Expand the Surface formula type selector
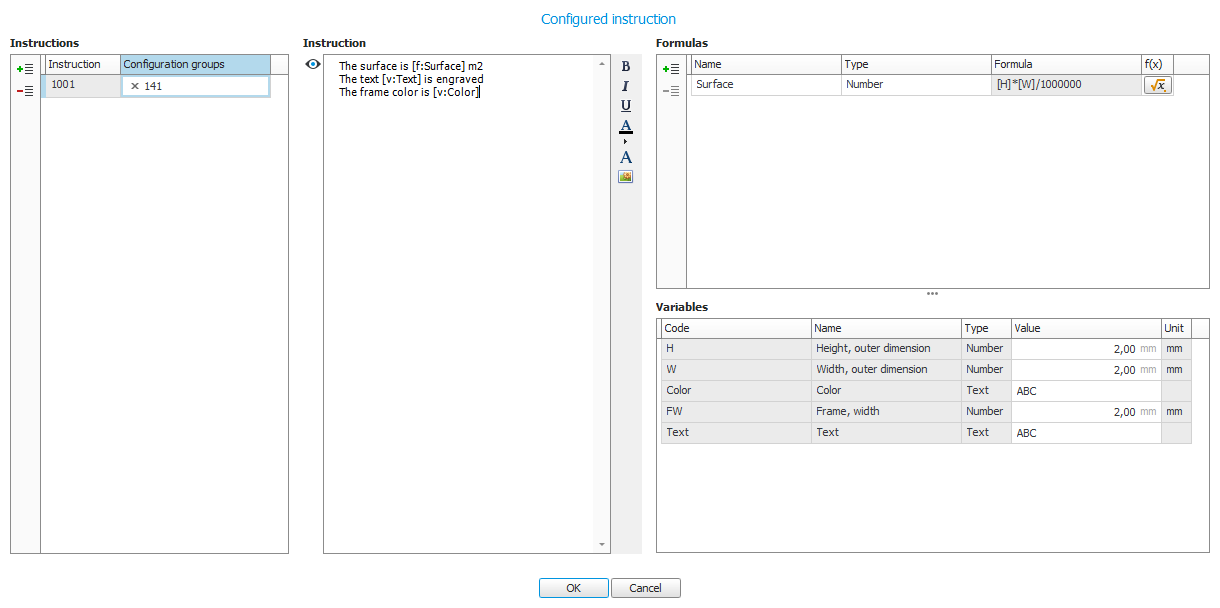The height and width of the screenshot is (608, 1220). (915, 84)
